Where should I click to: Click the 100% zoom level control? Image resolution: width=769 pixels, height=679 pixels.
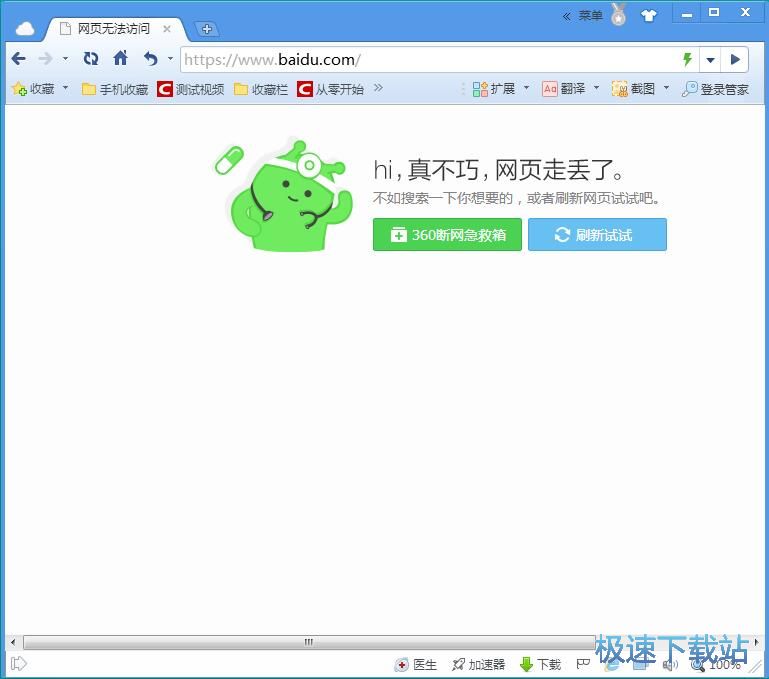[x=717, y=665]
